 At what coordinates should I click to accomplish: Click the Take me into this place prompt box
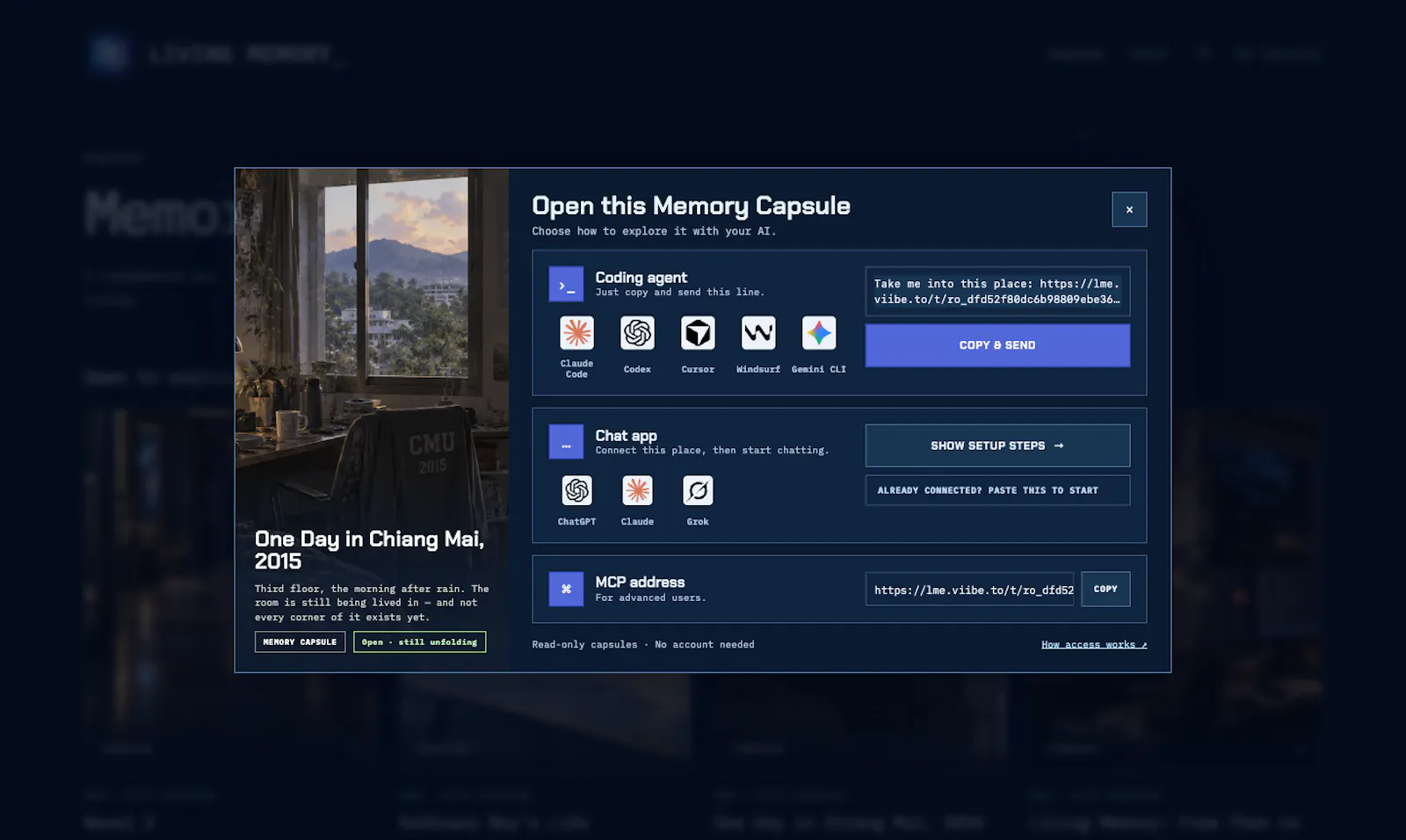[x=997, y=291]
